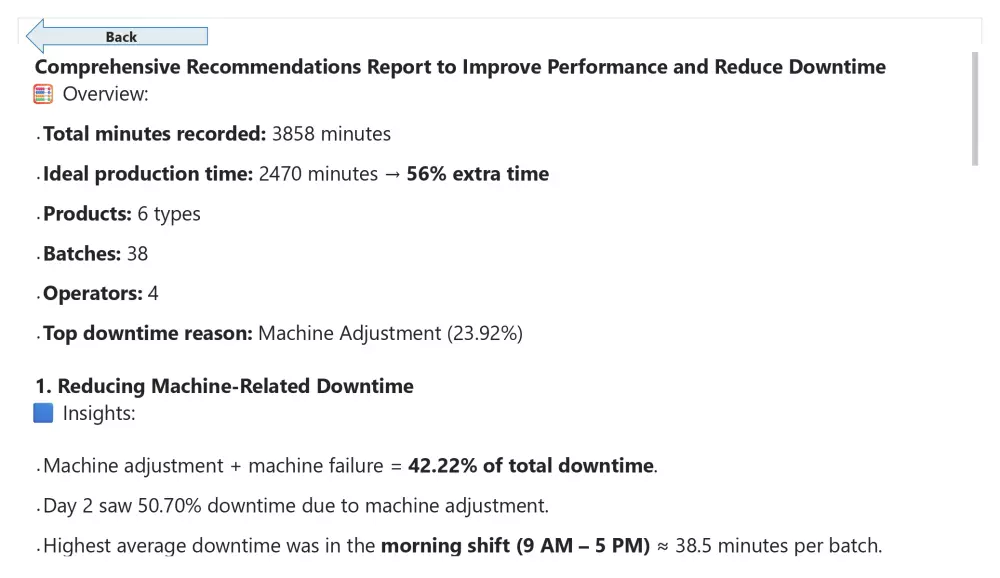Screen dimensions: 1000x578
Task: Click the Back arrow button
Action: (x=117, y=37)
